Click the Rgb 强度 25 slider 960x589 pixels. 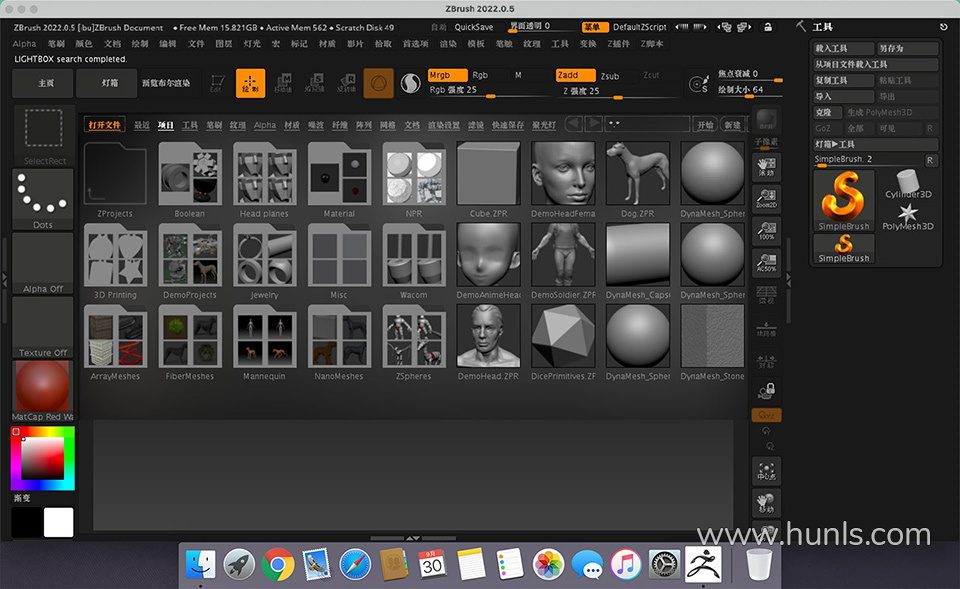[x=488, y=91]
